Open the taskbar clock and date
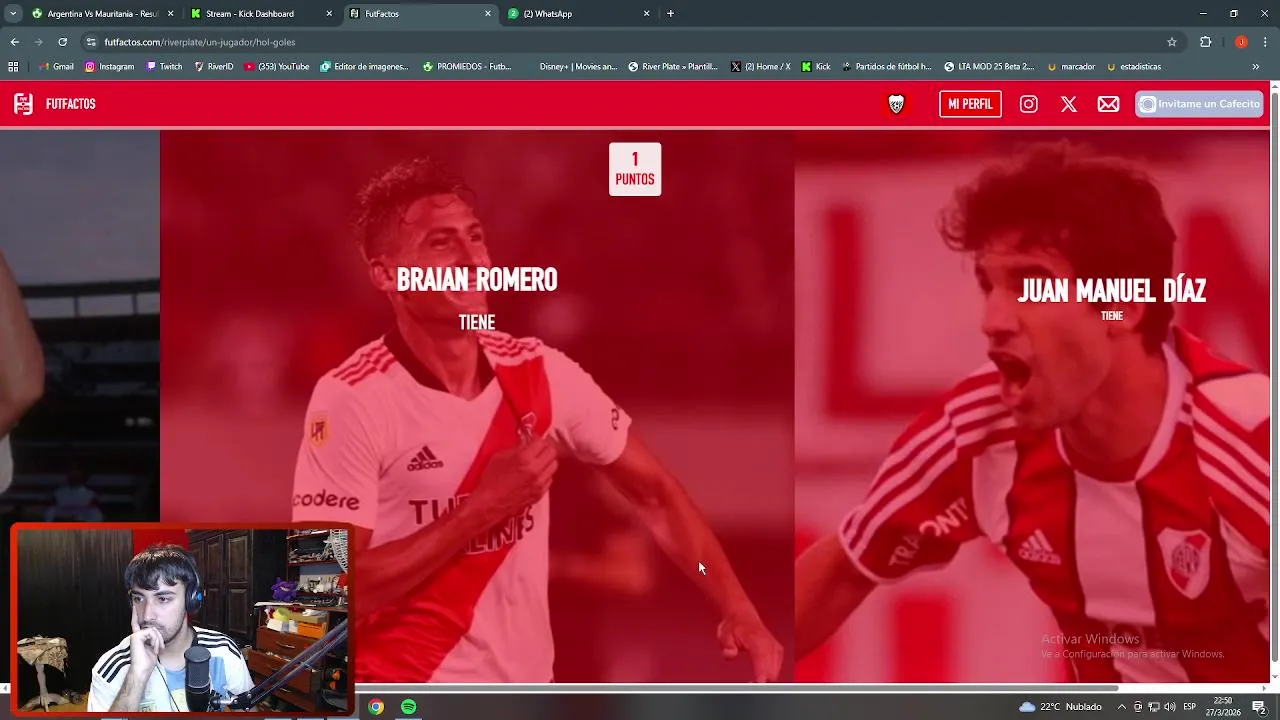1280x720 pixels. pos(1223,707)
